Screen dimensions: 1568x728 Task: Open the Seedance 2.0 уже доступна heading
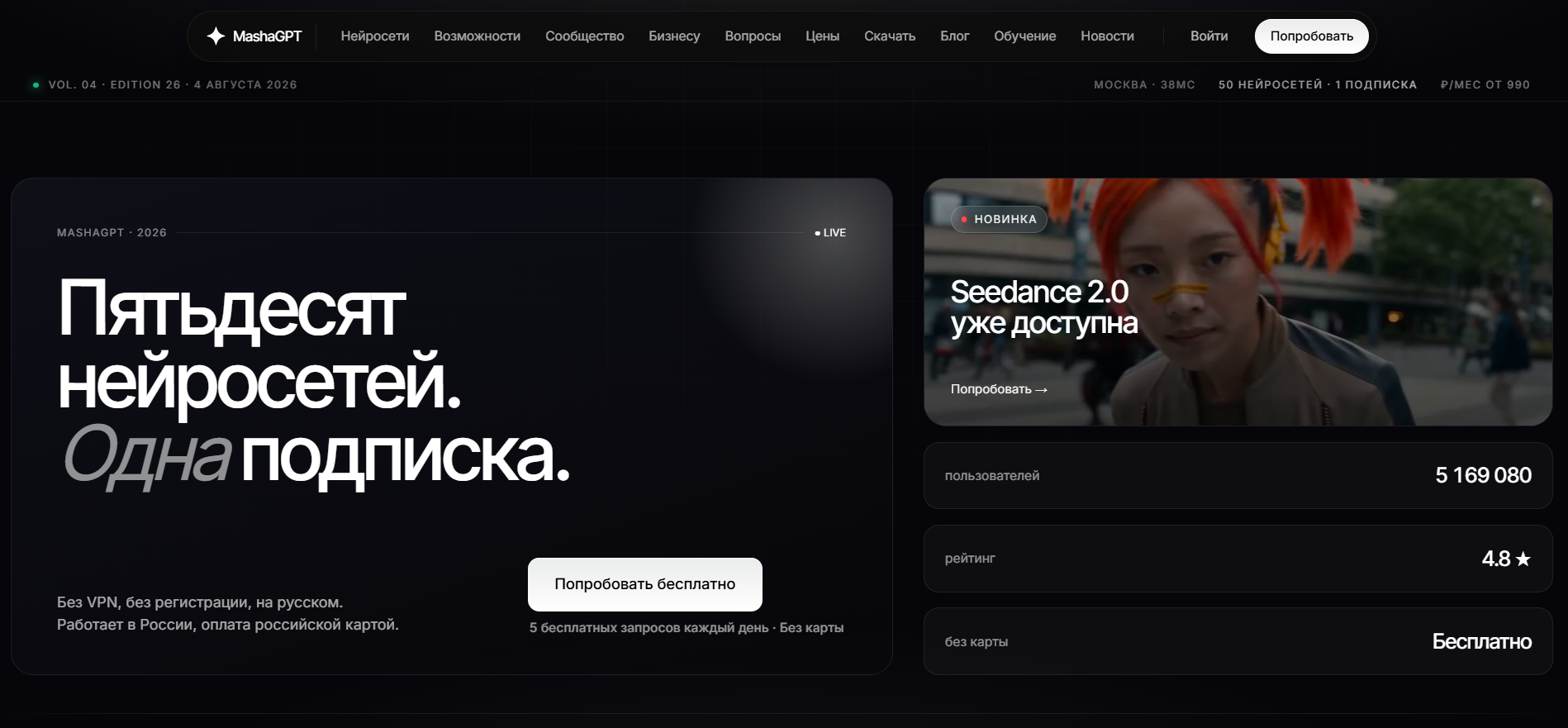(x=1044, y=307)
